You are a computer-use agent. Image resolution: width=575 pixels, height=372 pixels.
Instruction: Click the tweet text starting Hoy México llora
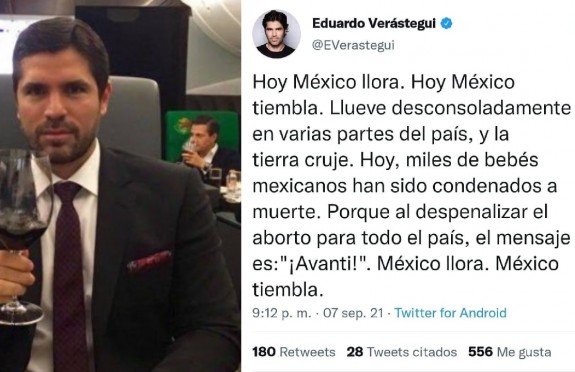[411, 186]
